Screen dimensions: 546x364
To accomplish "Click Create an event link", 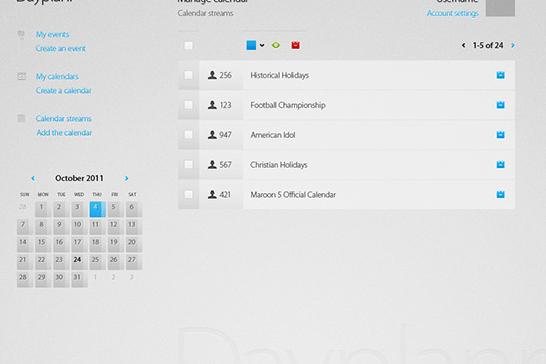I will (61, 48).
